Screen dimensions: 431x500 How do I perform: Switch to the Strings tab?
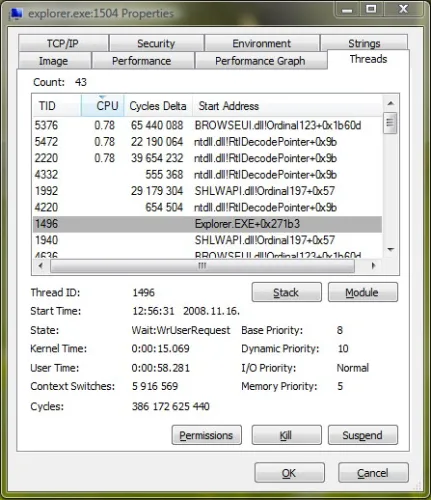pos(364,43)
